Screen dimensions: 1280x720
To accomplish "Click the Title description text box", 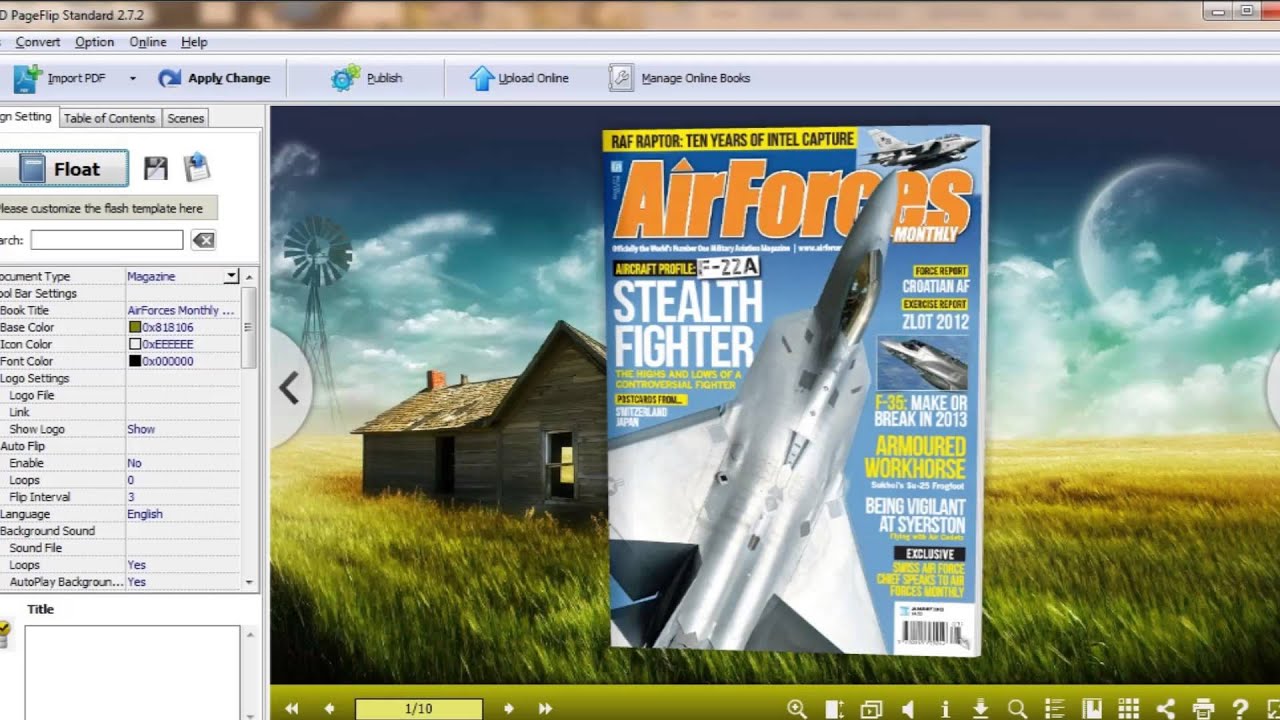I will [132, 672].
